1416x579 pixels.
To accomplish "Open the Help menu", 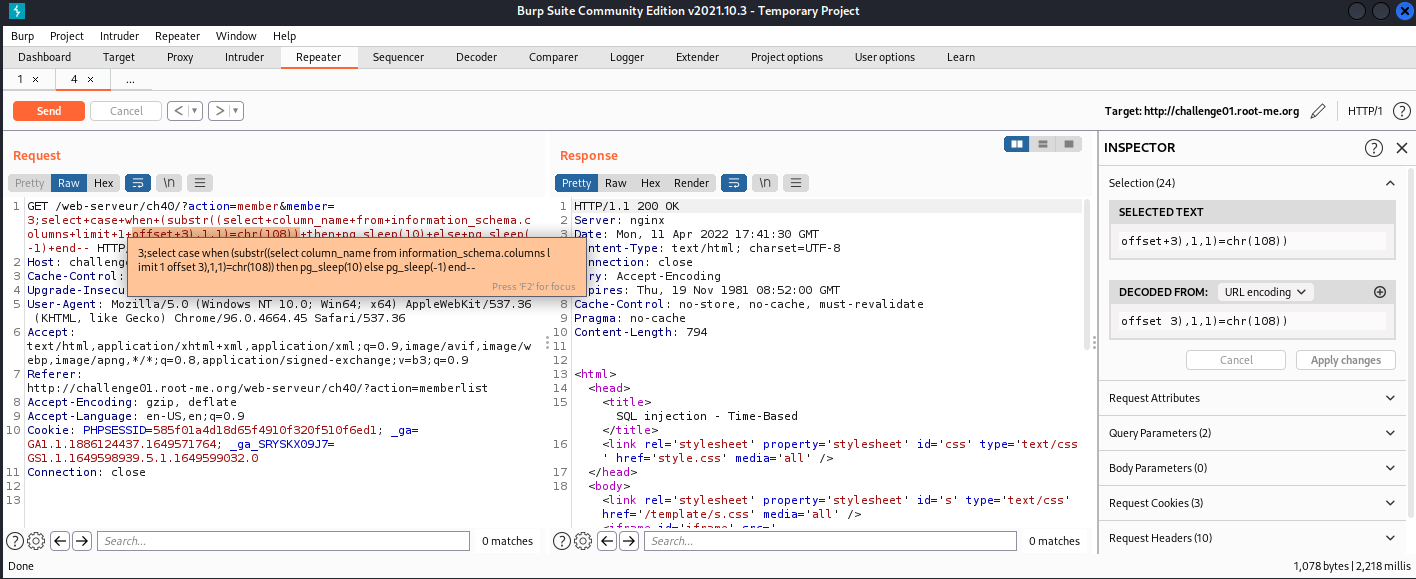I will (x=284, y=36).
